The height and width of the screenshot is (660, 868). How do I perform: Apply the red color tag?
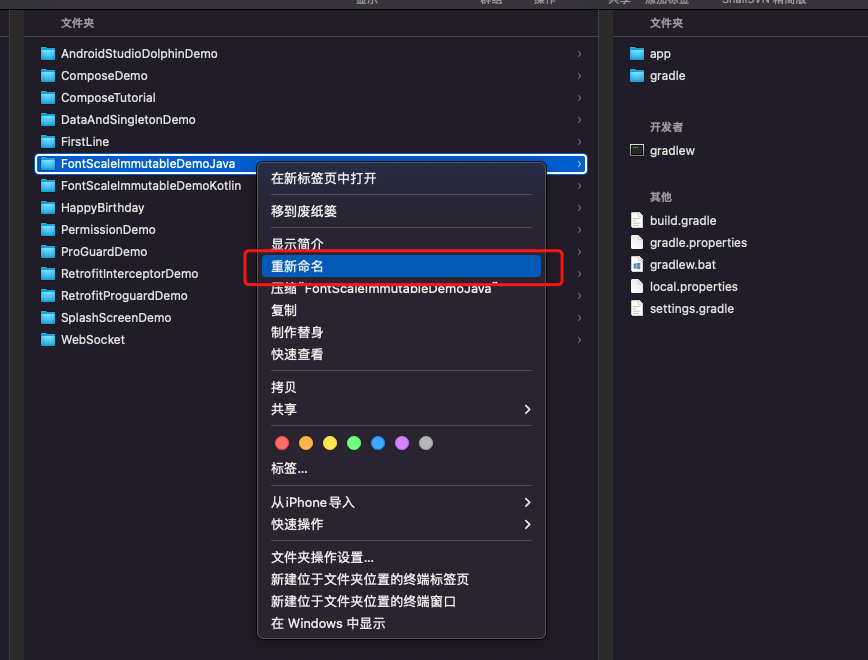click(x=281, y=442)
